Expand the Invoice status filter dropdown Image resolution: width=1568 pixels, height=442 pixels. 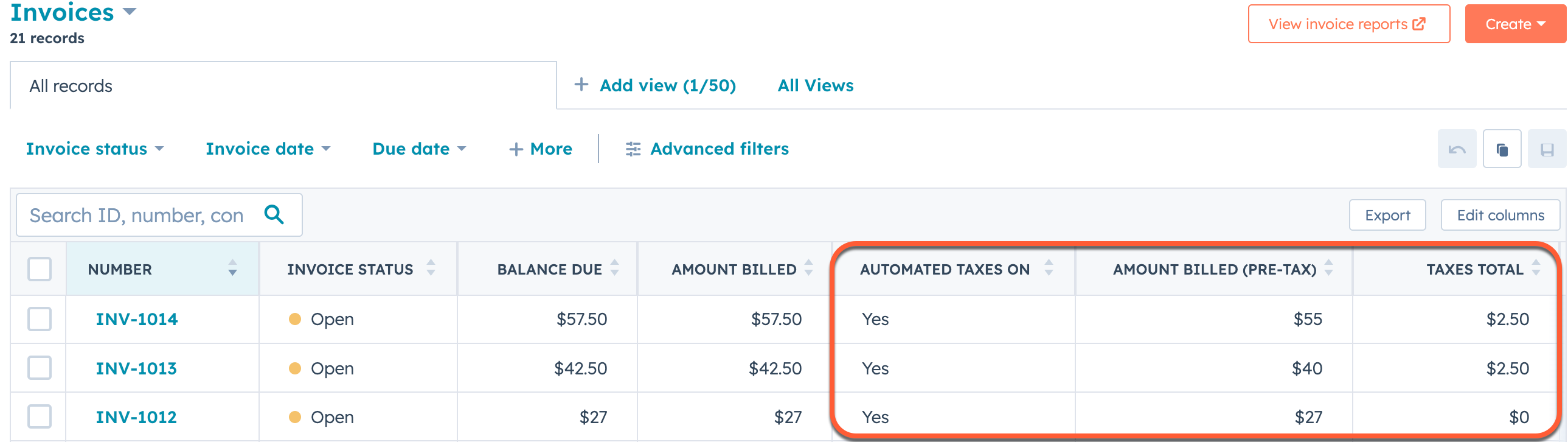[x=94, y=149]
